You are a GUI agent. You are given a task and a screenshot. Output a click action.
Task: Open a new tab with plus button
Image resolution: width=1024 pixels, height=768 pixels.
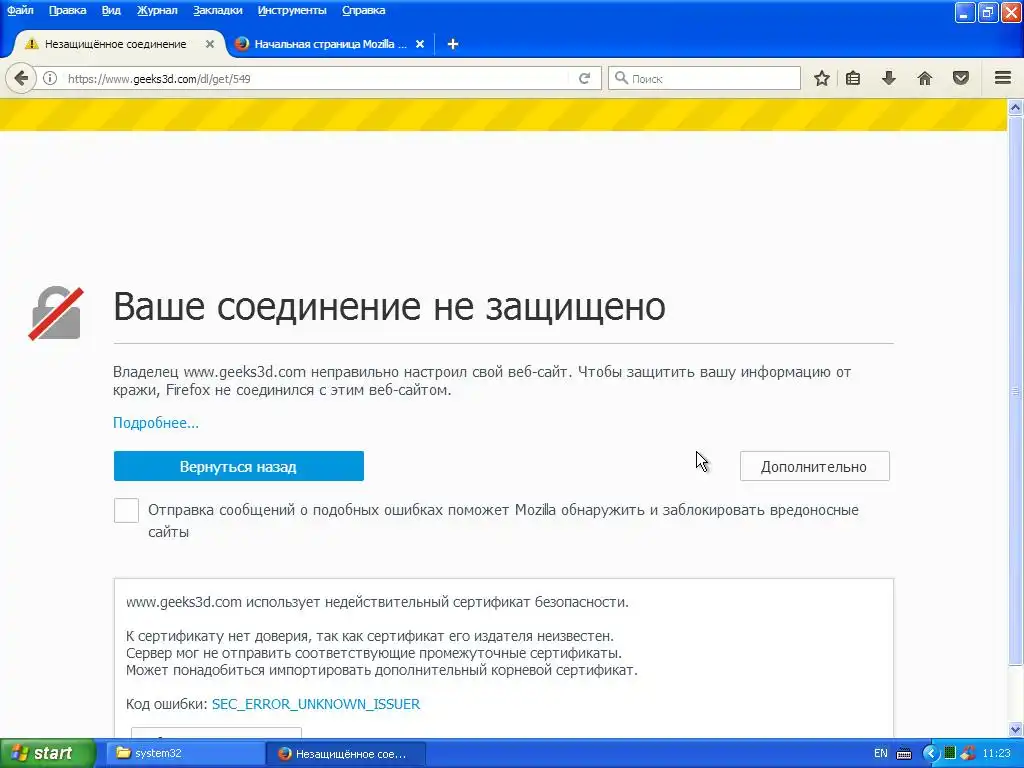(453, 44)
